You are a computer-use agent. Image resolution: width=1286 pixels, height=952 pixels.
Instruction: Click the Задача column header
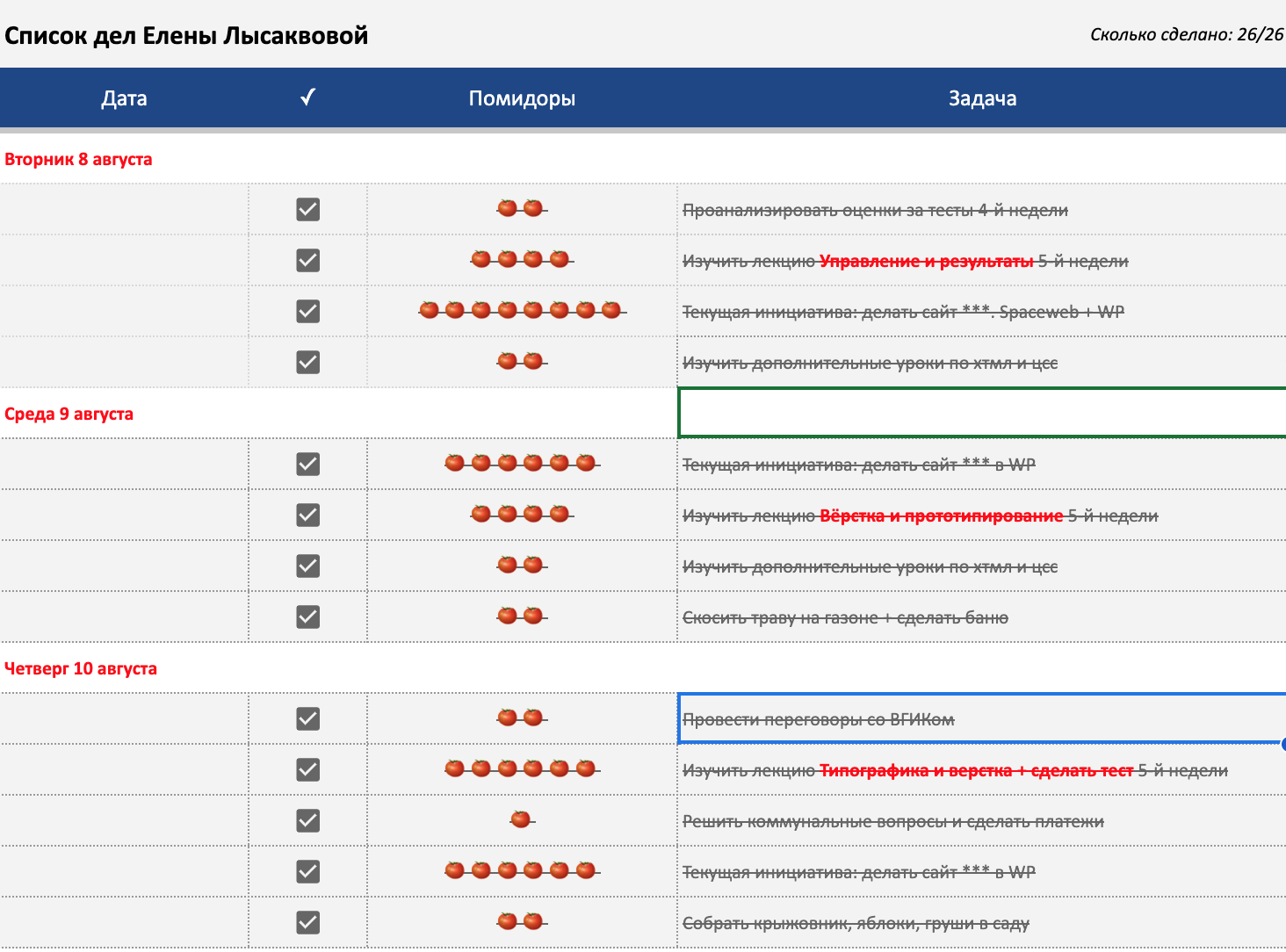tap(982, 98)
